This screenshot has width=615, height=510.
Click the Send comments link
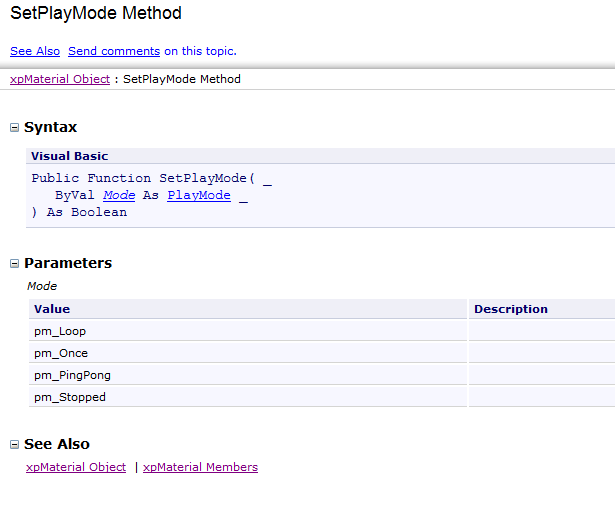coord(114,51)
